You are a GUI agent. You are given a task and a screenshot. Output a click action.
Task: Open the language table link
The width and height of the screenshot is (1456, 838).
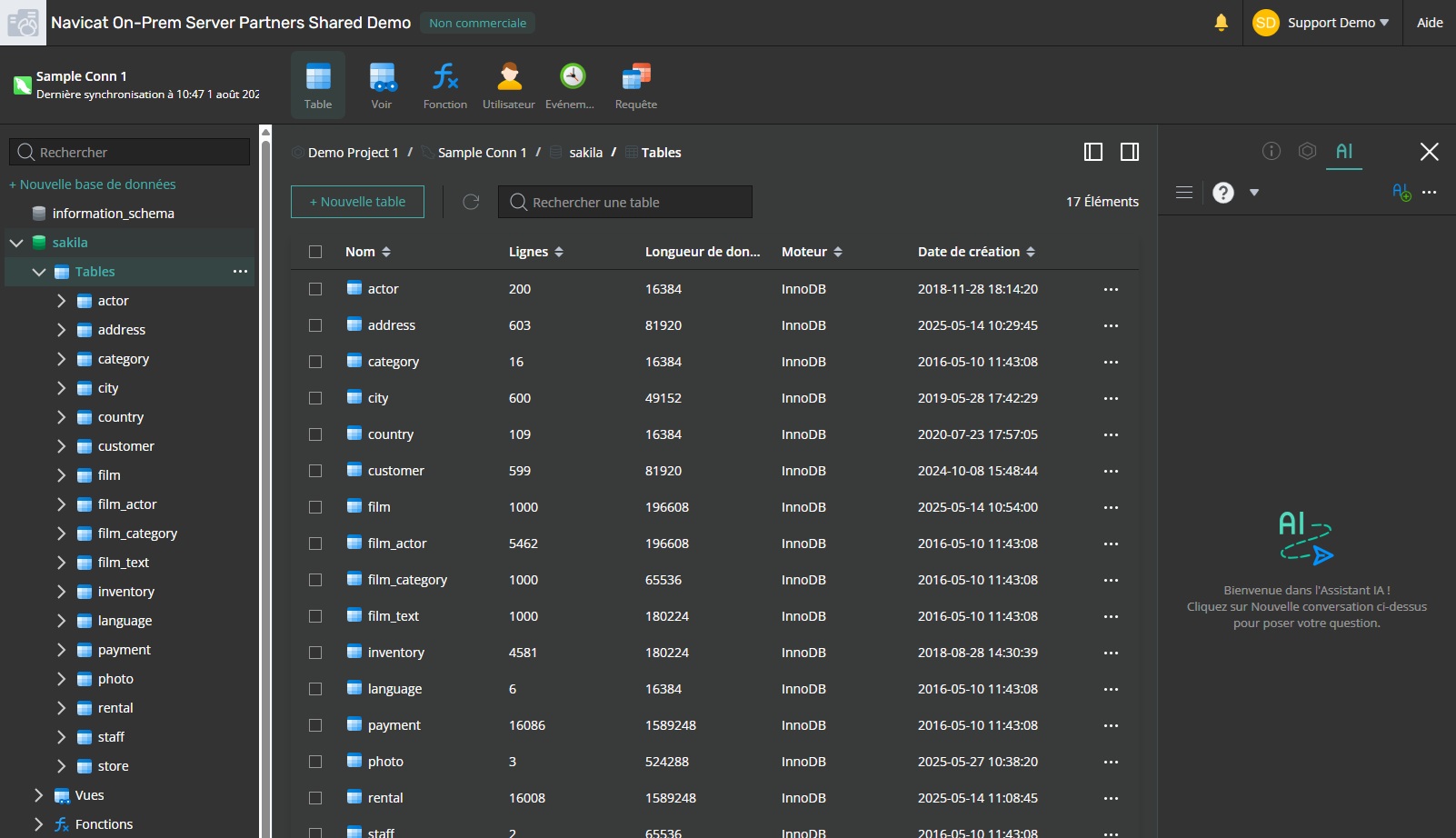pyautogui.click(x=394, y=689)
